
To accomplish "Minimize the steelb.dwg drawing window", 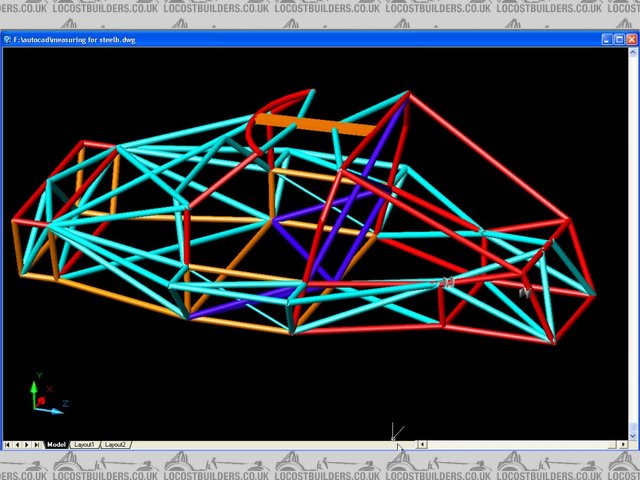I will pos(607,40).
